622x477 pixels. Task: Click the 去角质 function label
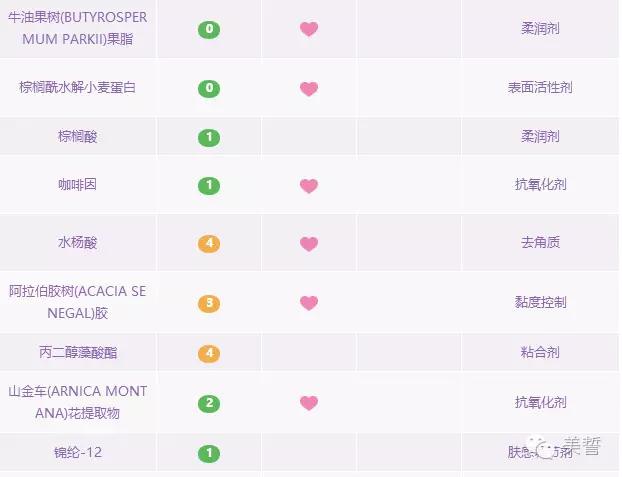click(x=540, y=243)
